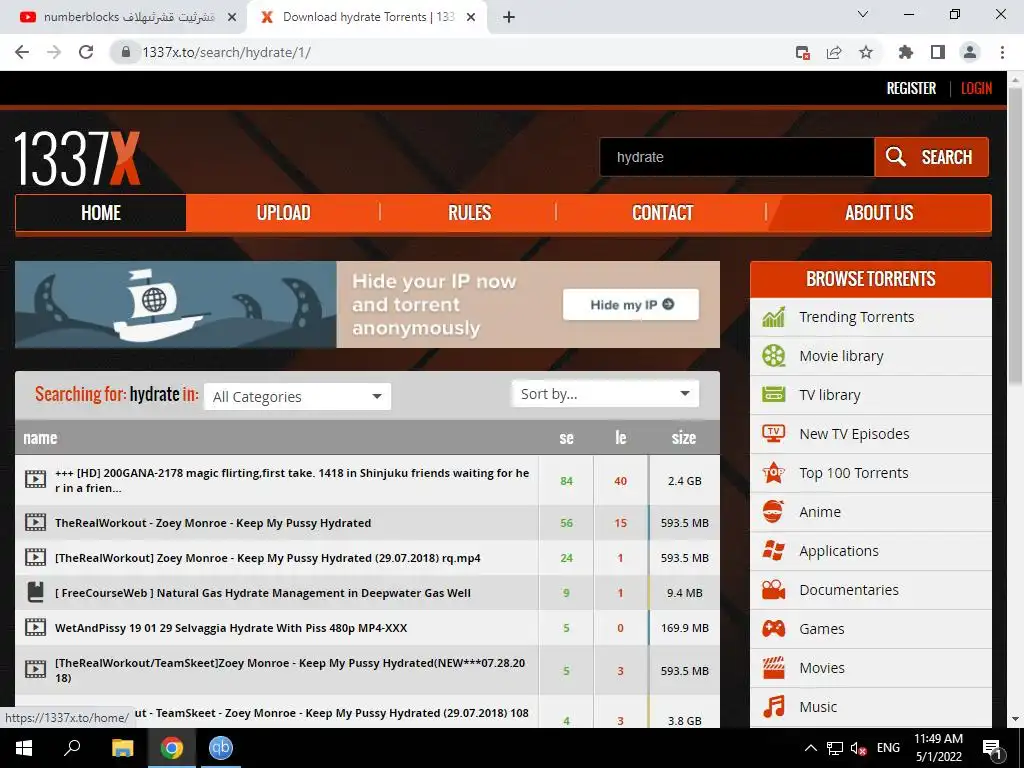This screenshot has height=768, width=1024.
Task: Open the Natural Gas Hydrate Management torrent link
Action: click(x=263, y=593)
